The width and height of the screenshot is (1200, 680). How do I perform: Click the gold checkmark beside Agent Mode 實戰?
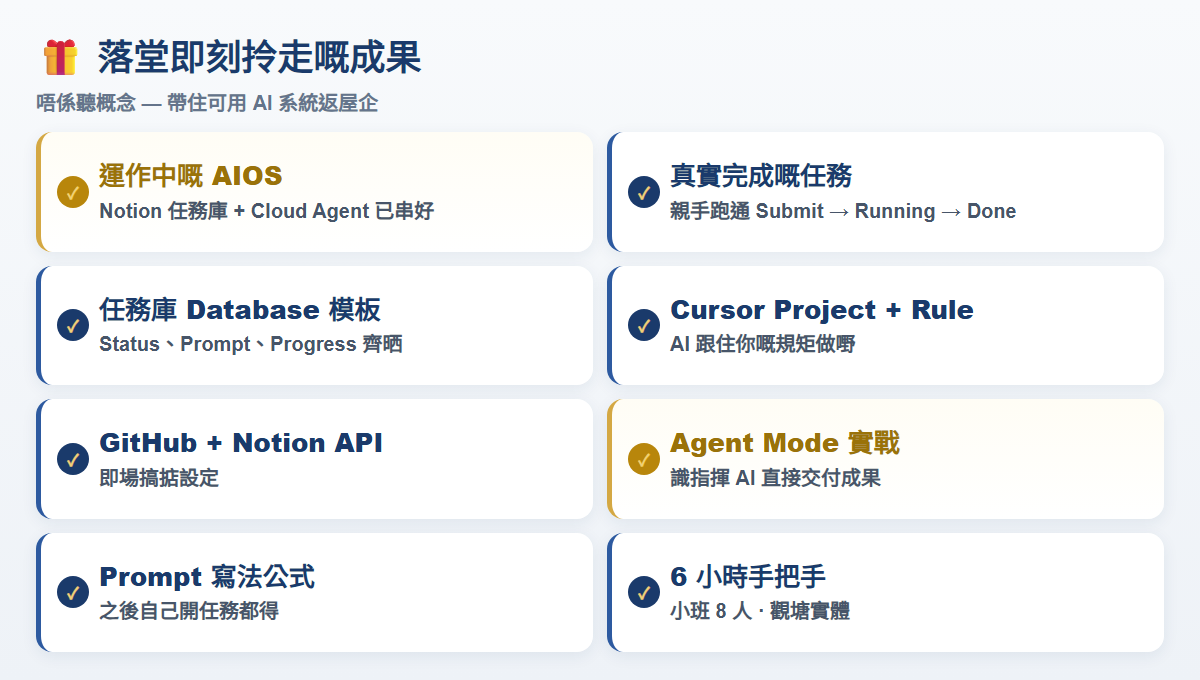(644, 459)
